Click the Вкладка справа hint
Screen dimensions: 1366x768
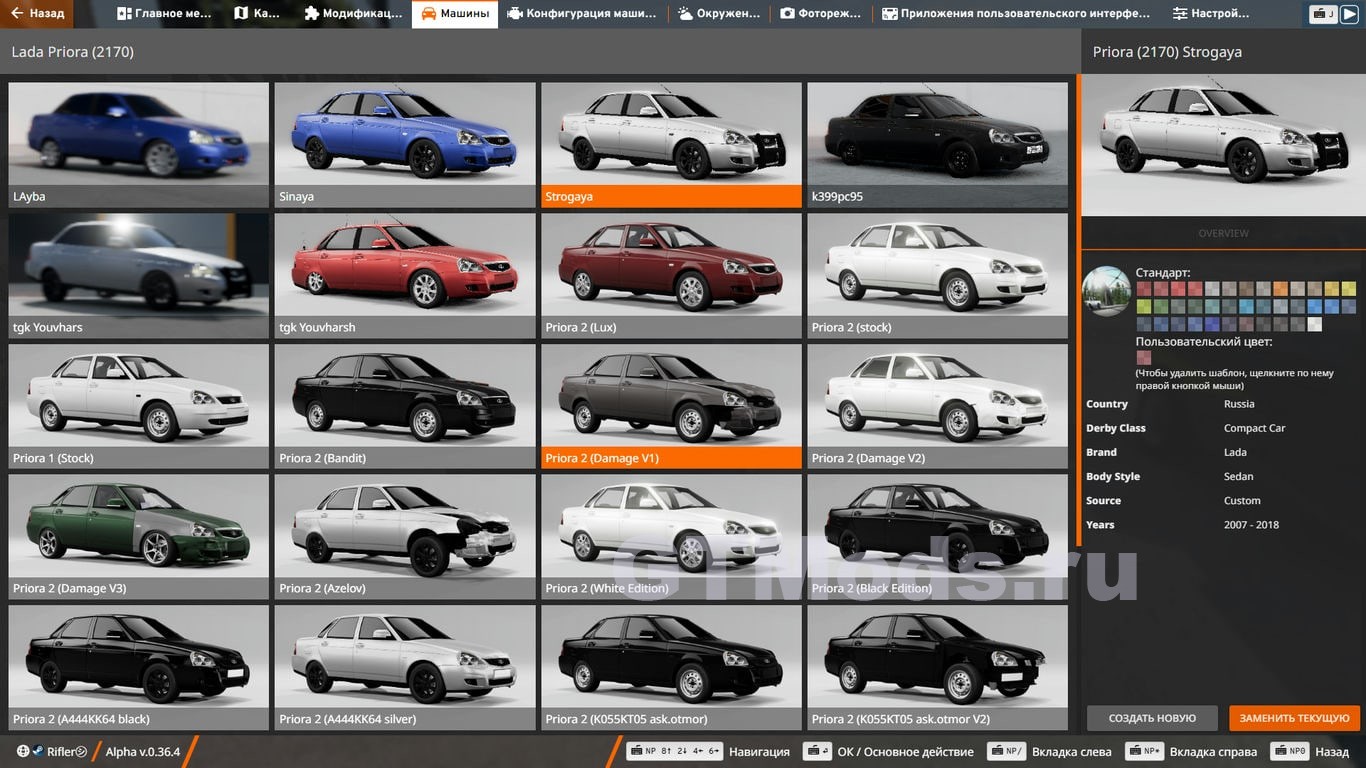(x=1191, y=751)
